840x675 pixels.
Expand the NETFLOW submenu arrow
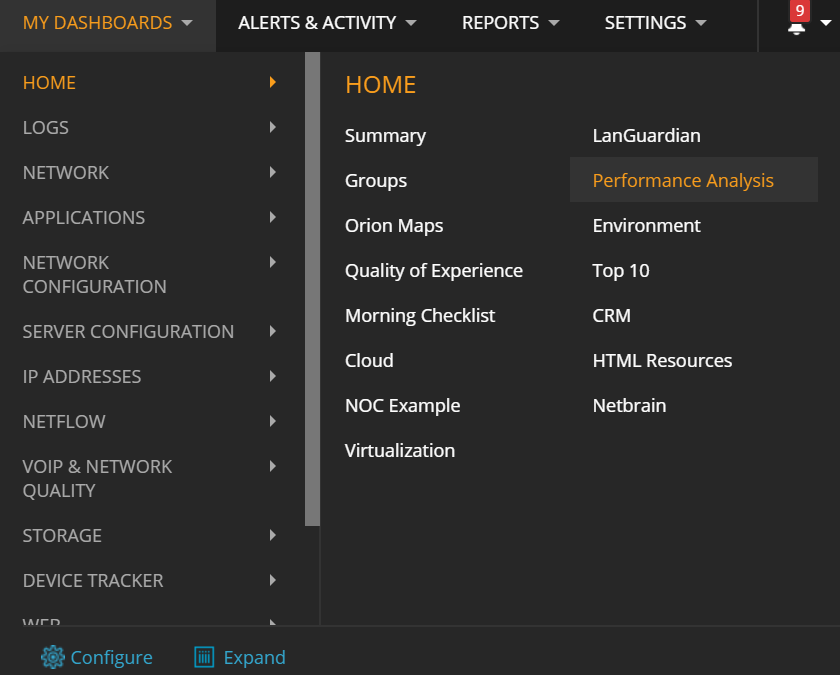coord(273,421)
